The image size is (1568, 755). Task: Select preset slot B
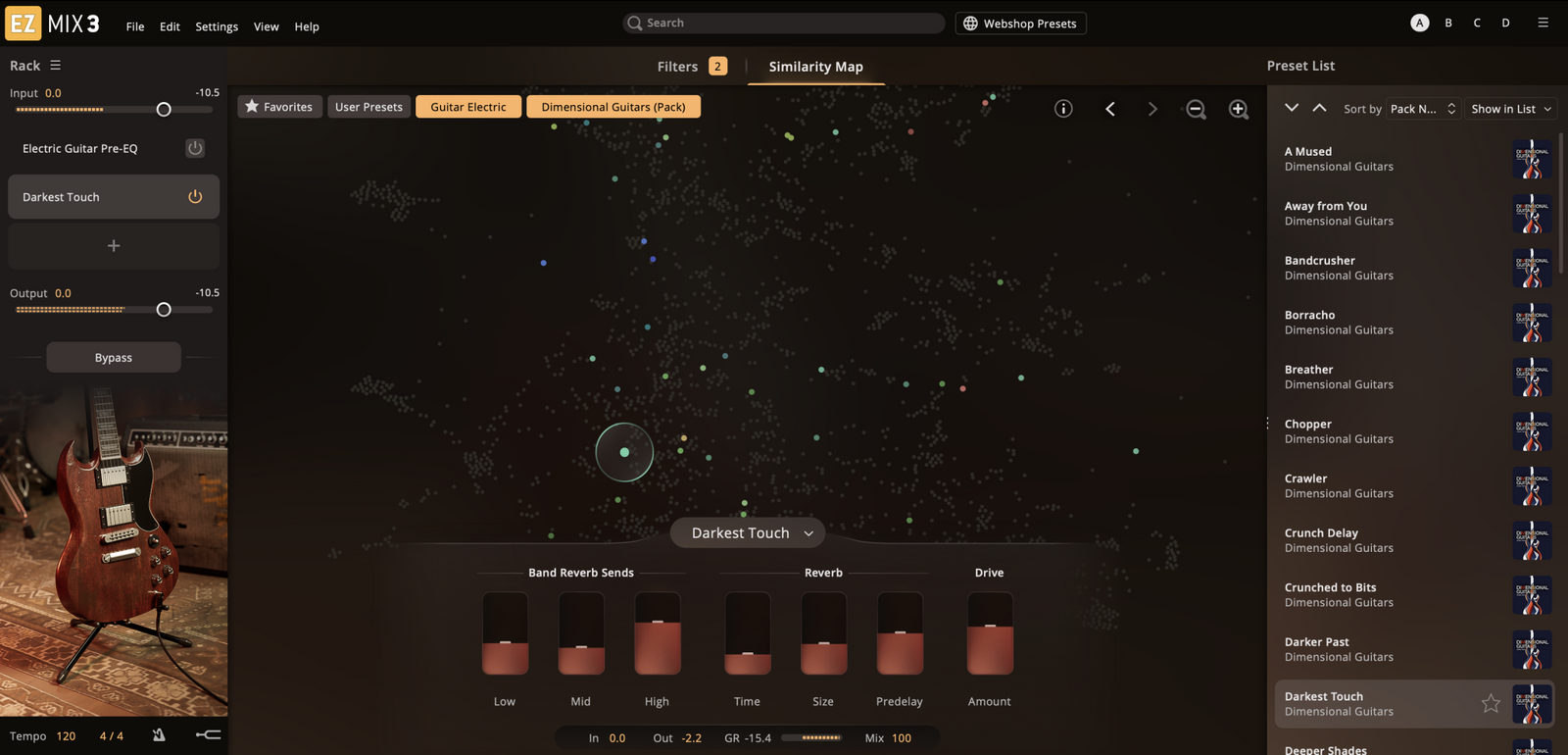[x=1448, y=23]
